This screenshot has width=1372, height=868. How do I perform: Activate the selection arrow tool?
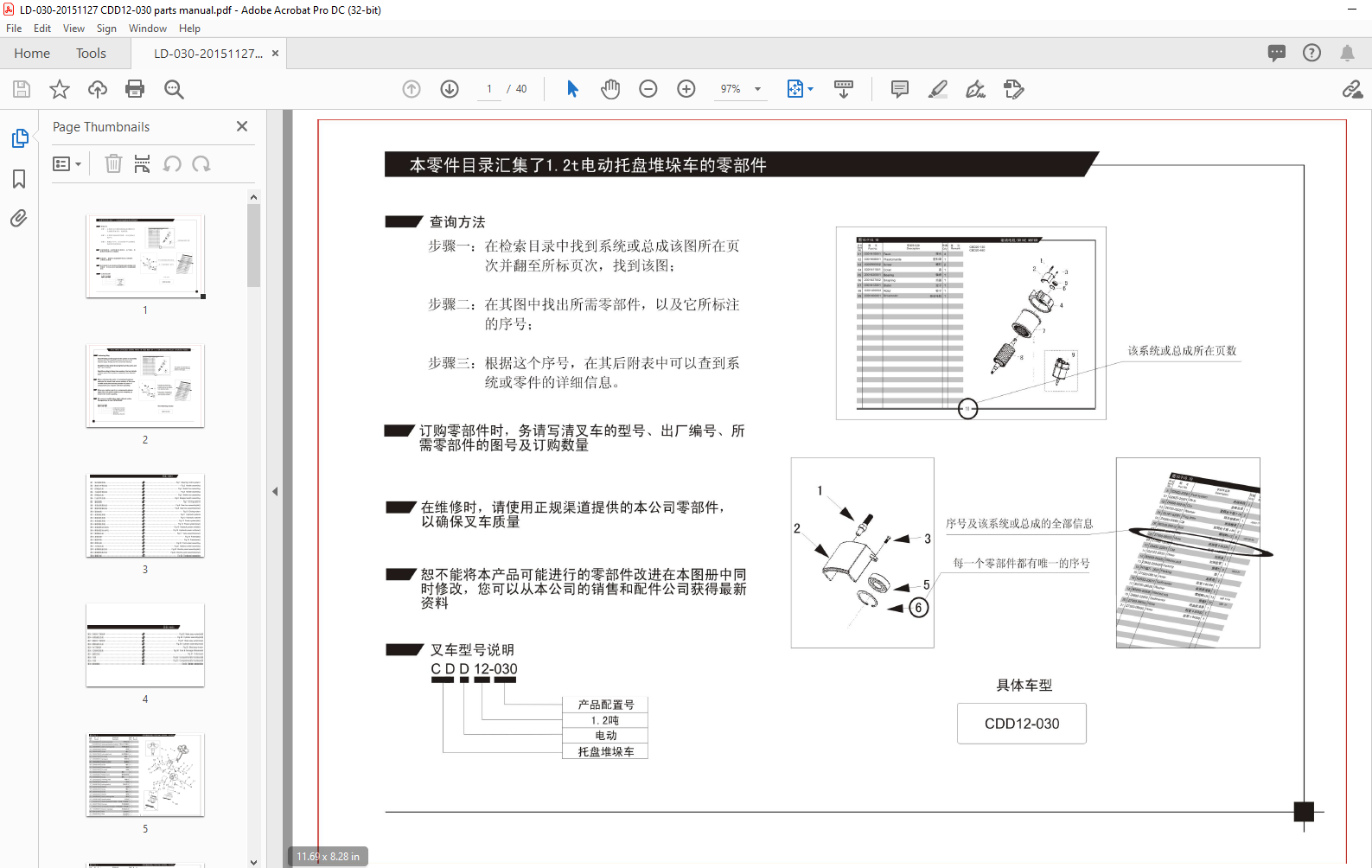572,89
